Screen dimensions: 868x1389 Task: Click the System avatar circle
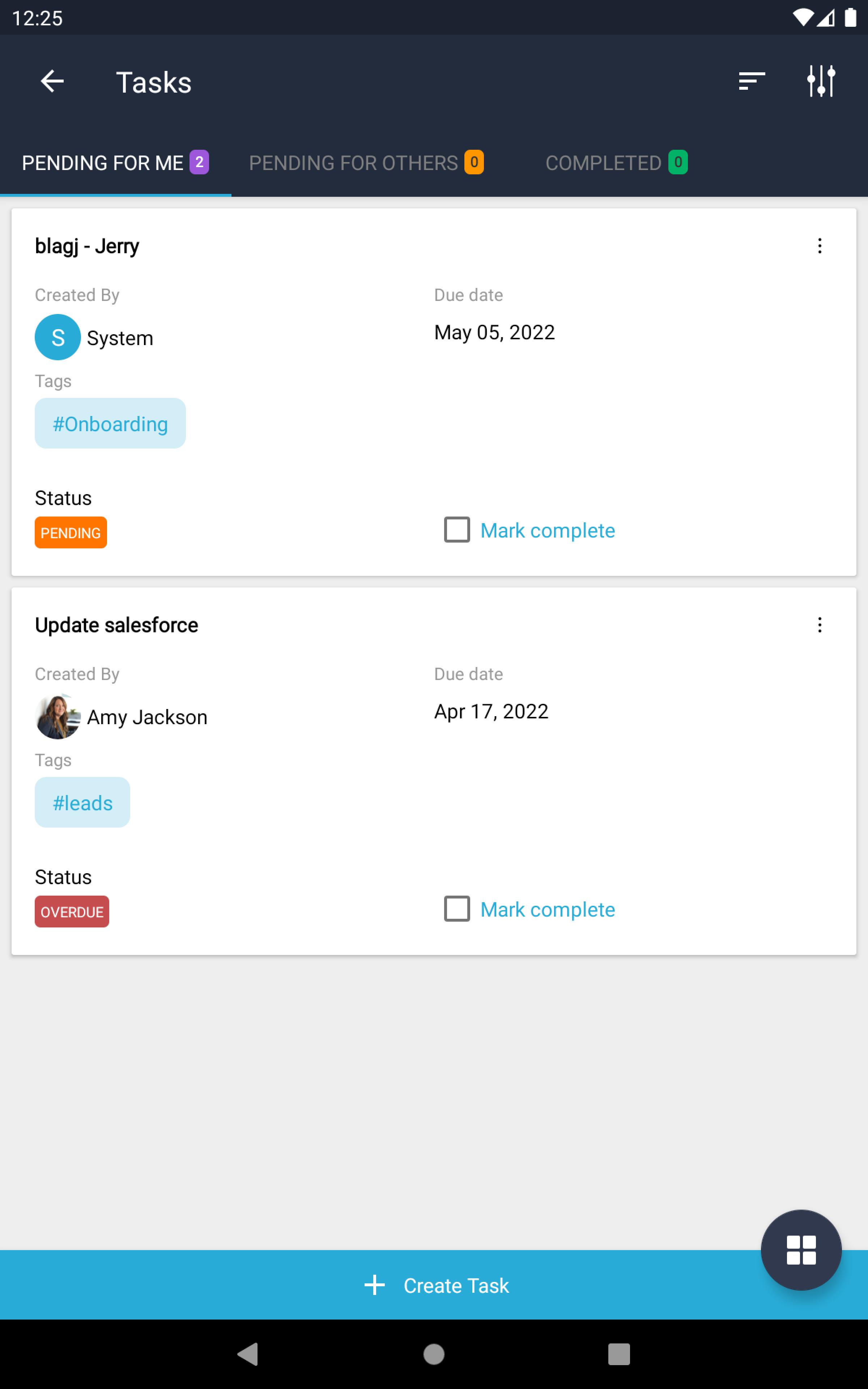pyautogui.click(x=58, y=337)
